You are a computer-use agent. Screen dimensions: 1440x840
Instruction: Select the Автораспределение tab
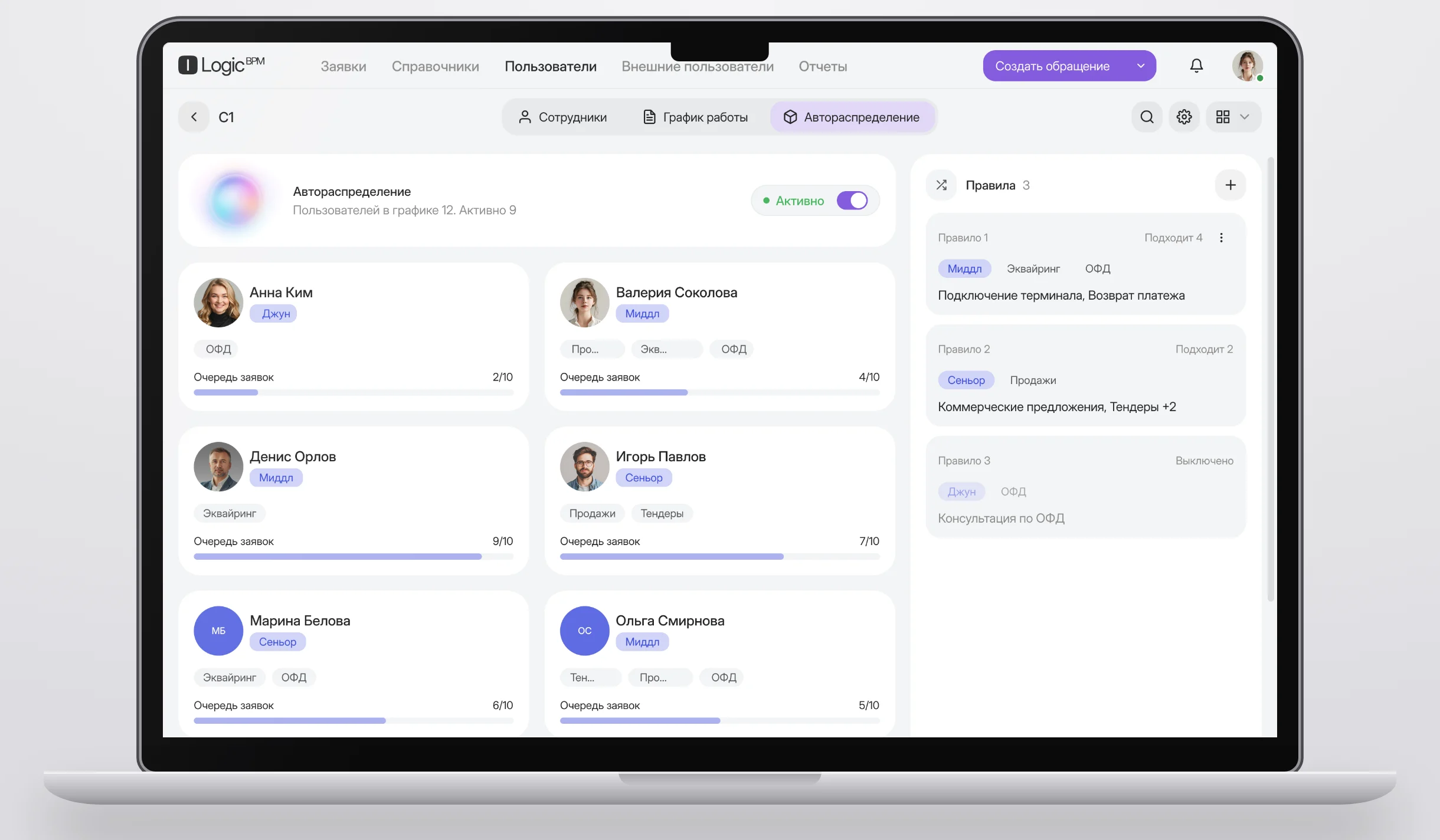[852, 117]
